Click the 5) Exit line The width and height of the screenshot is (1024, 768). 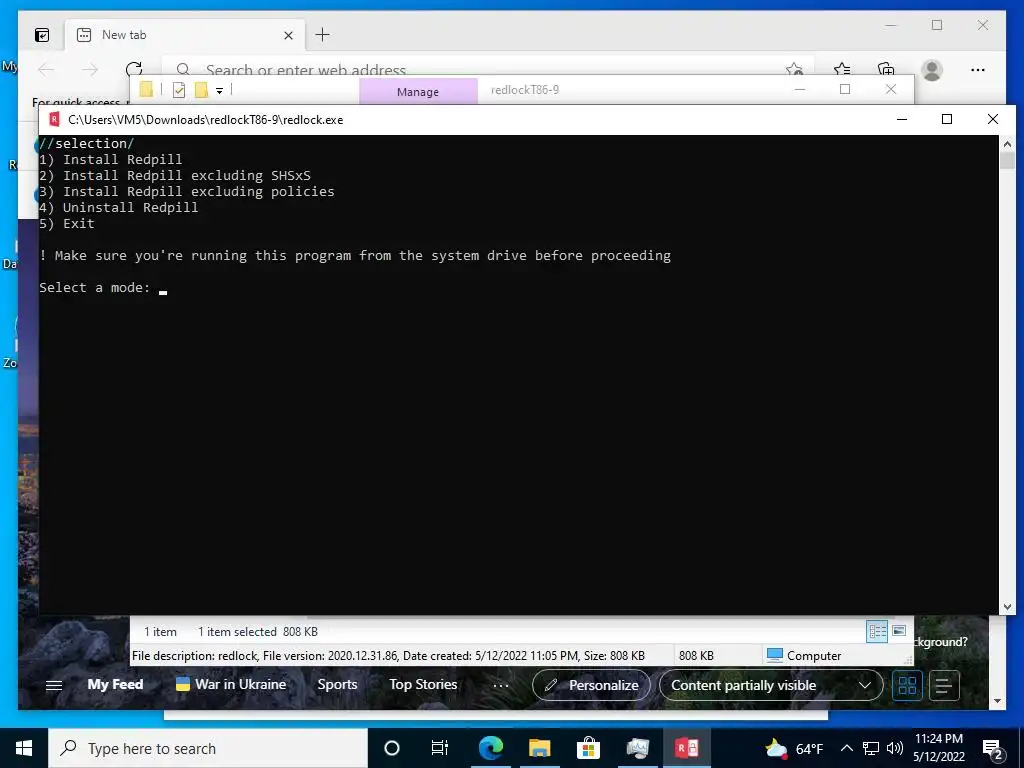tap(67, 223)
